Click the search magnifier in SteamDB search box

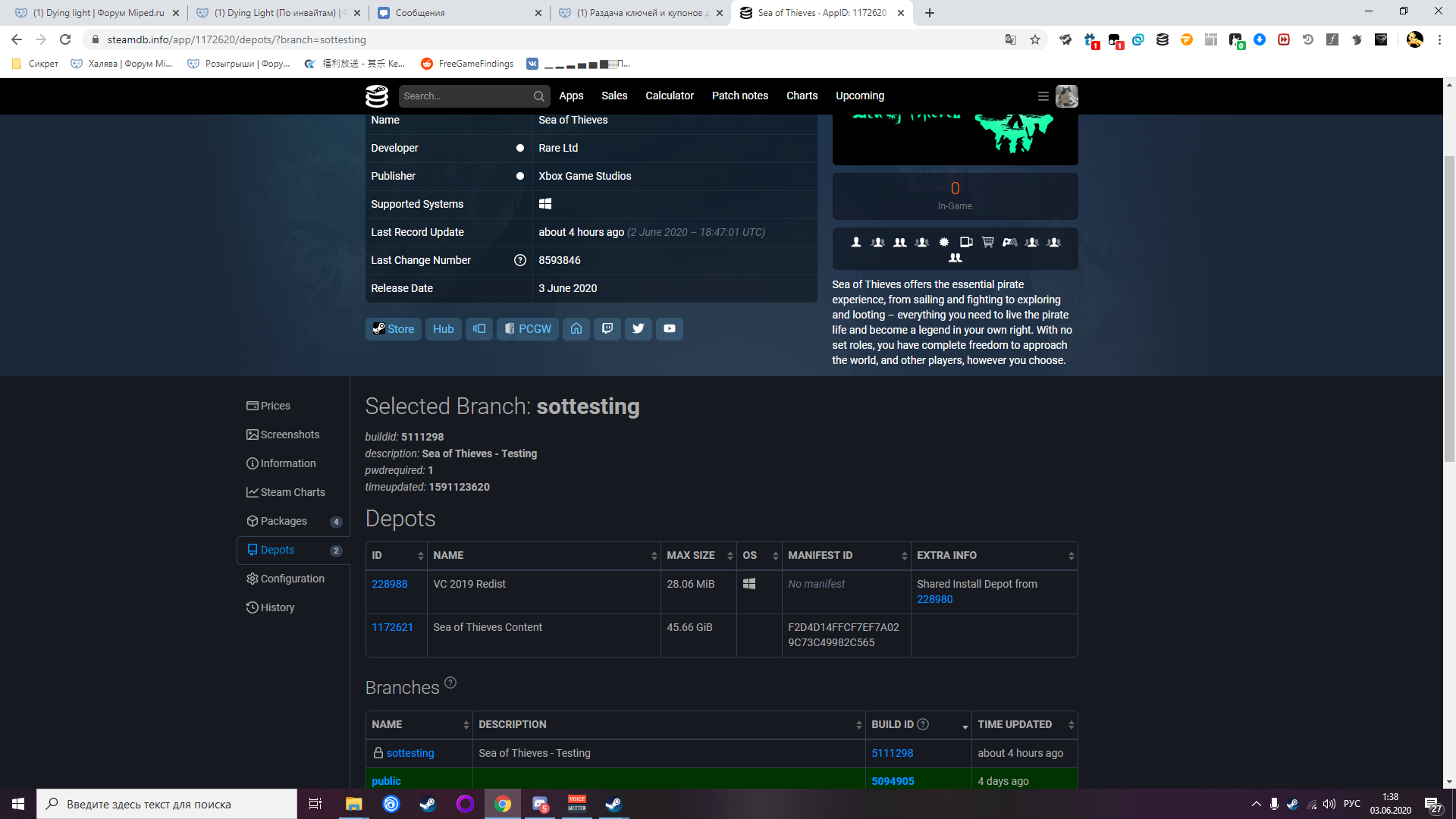coord(538,96)
